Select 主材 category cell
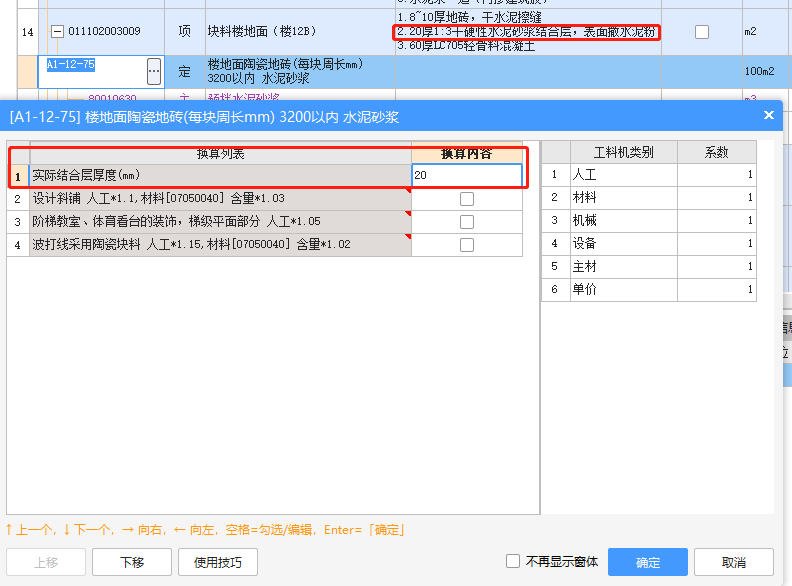The height and width of the screenshot is (586, 792). click(623, 267)
